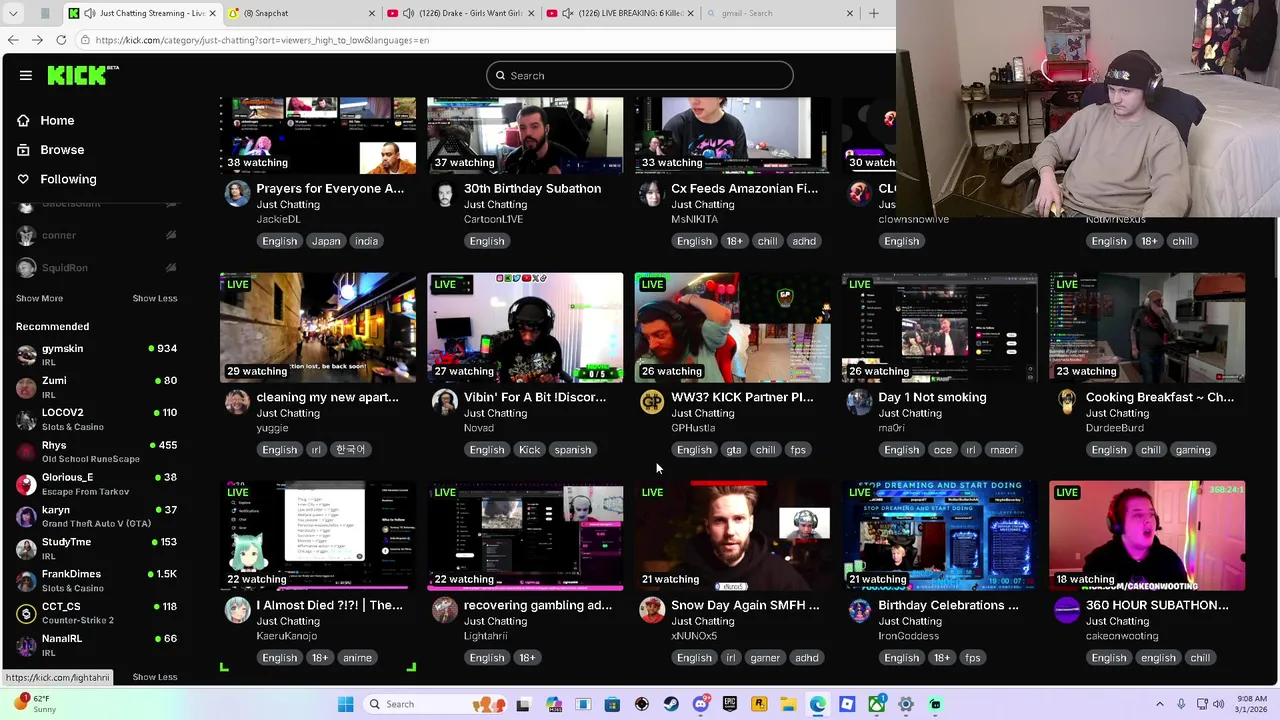Click Glorious_E channel avatar
The height and width of the screenshot is (720, 1280).
tap(26, 484)
